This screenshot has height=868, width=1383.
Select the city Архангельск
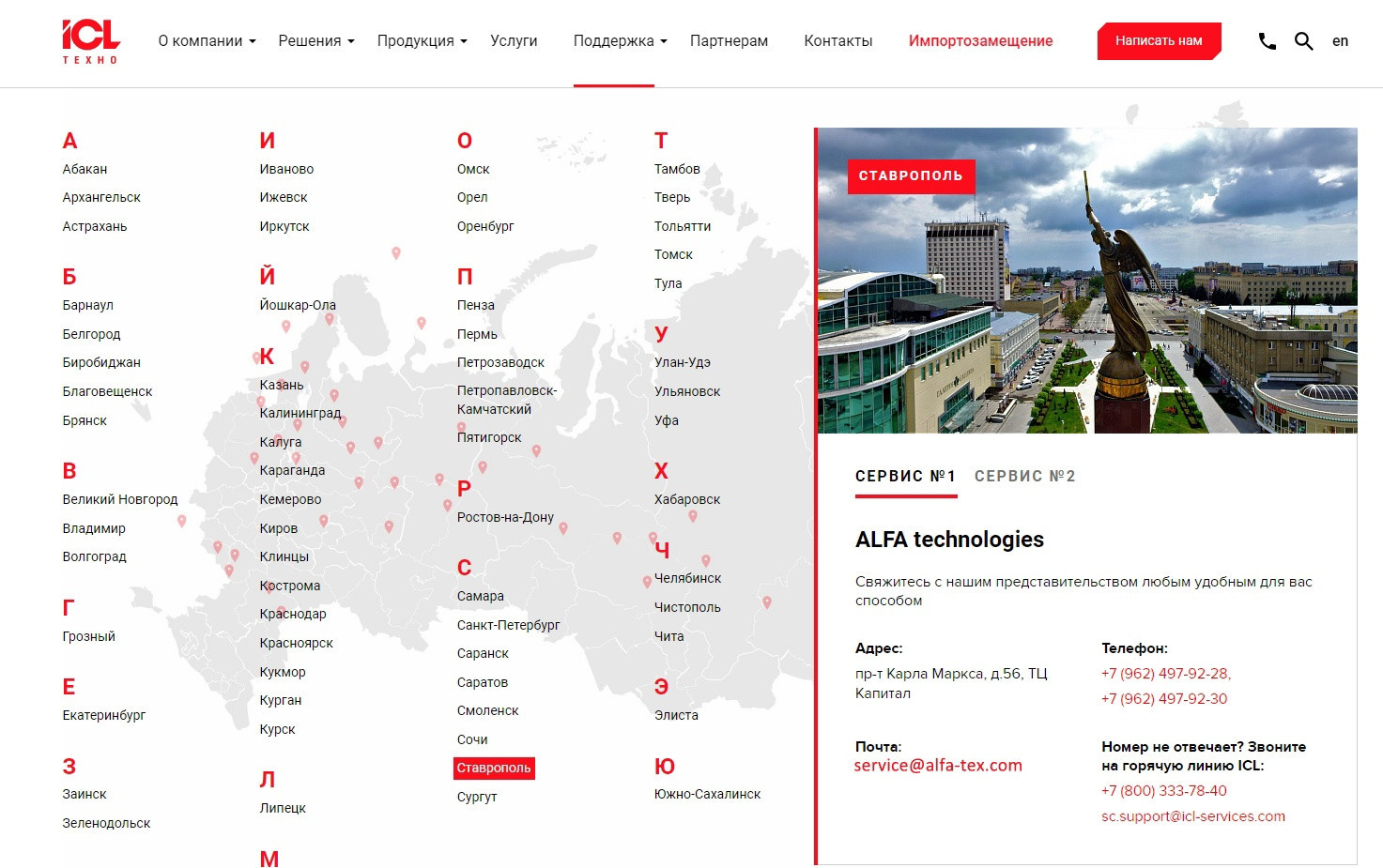pyautogui.click(x=101, y=198)
